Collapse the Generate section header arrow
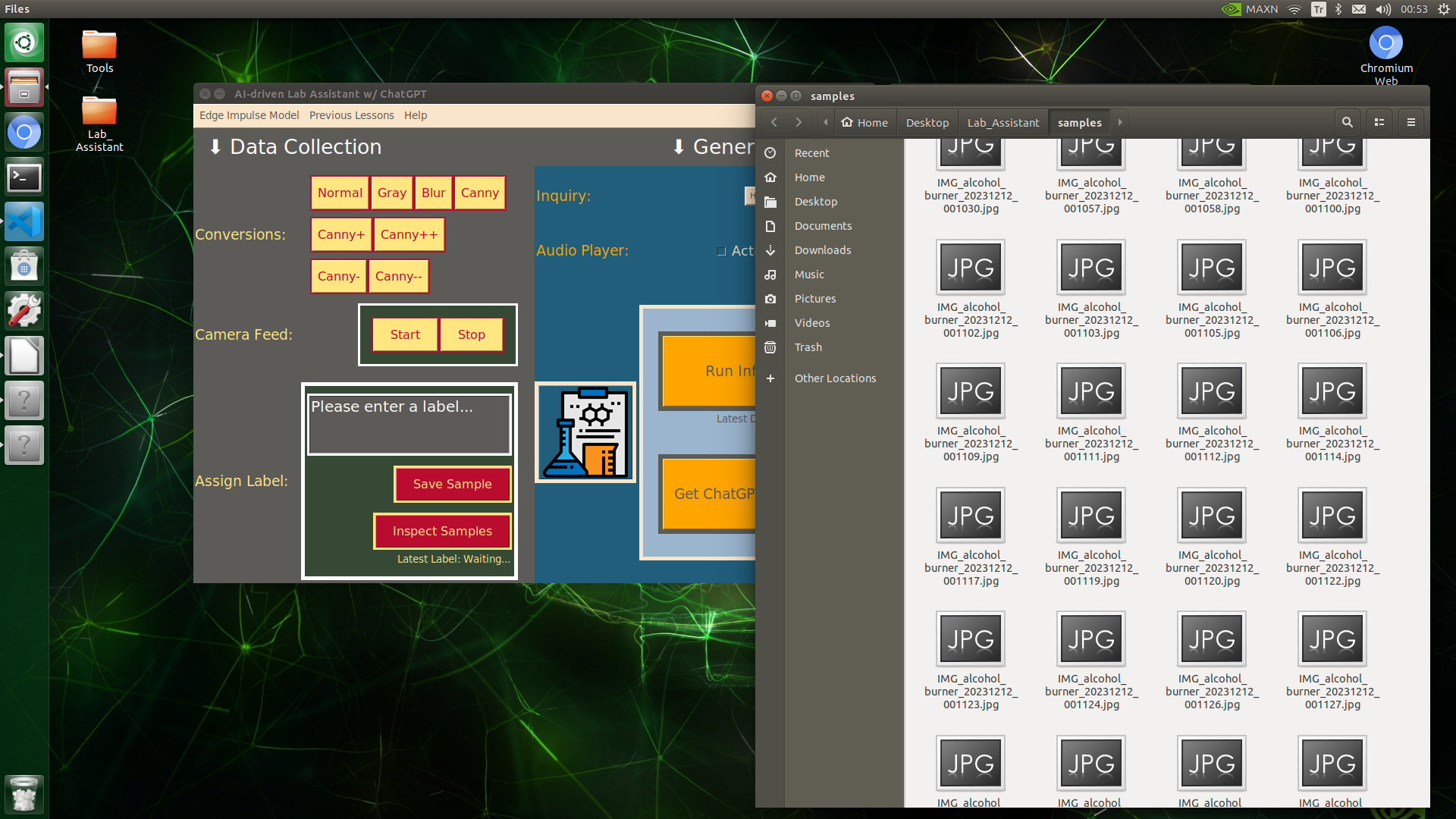This screenshot has height=819, width=1456. click(679, 148)
